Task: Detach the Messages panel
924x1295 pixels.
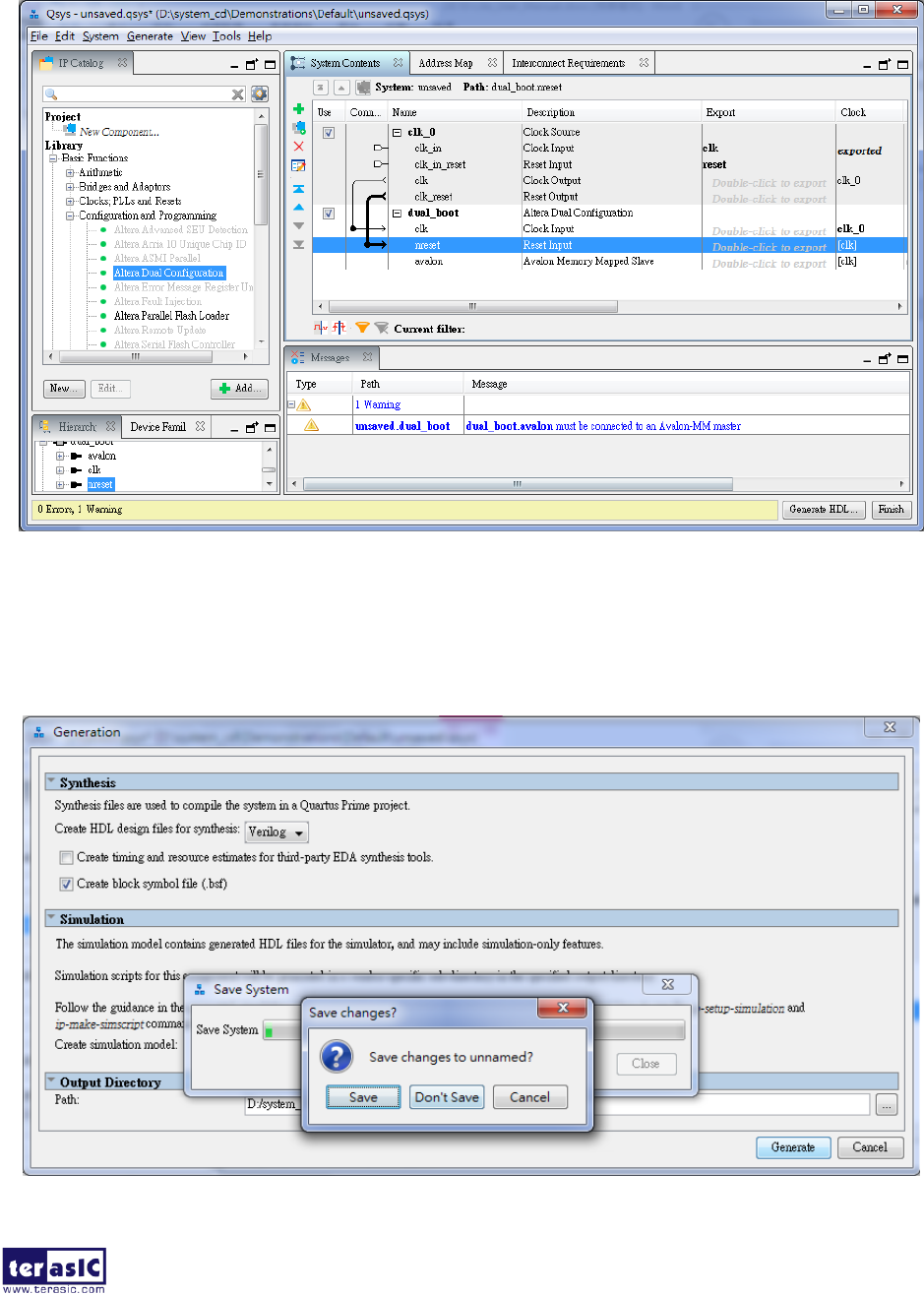Action: (x=886, y=359)
